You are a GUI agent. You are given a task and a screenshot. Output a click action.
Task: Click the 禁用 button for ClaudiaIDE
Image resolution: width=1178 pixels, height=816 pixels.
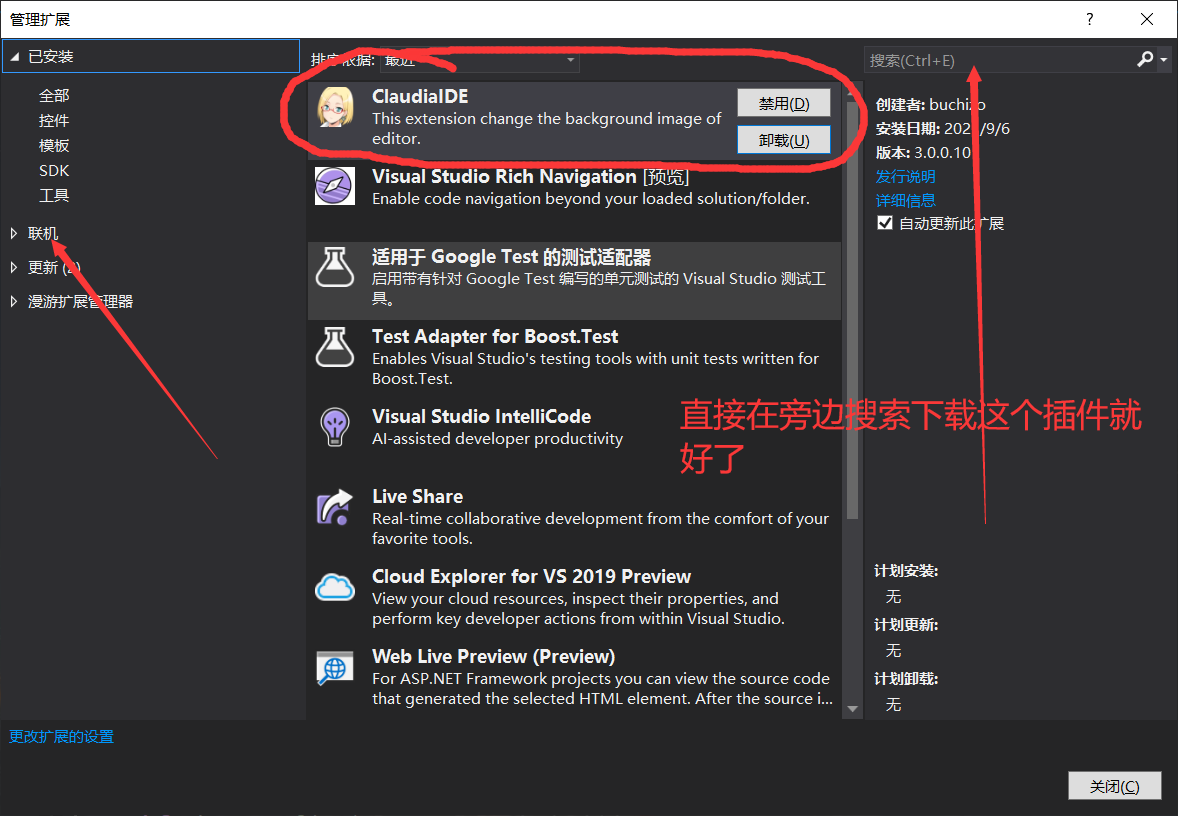[784, 102]
